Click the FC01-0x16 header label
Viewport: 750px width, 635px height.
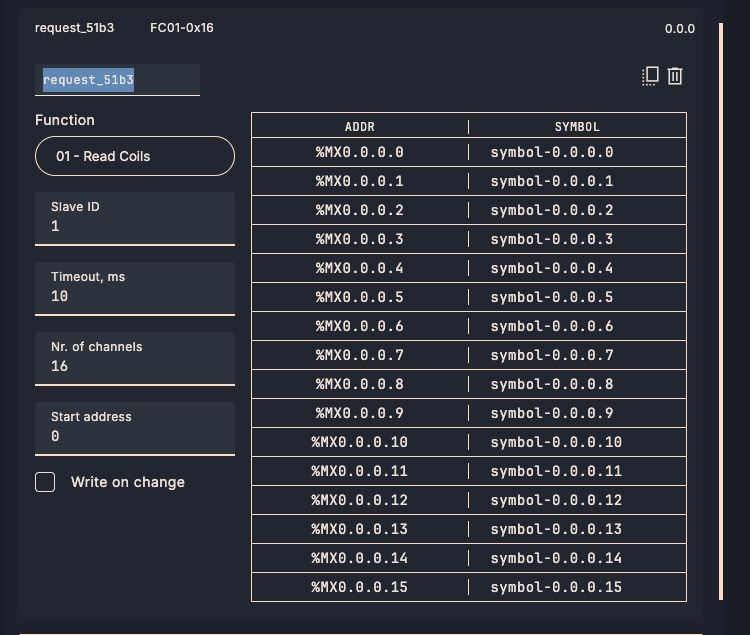coord(182,28)
